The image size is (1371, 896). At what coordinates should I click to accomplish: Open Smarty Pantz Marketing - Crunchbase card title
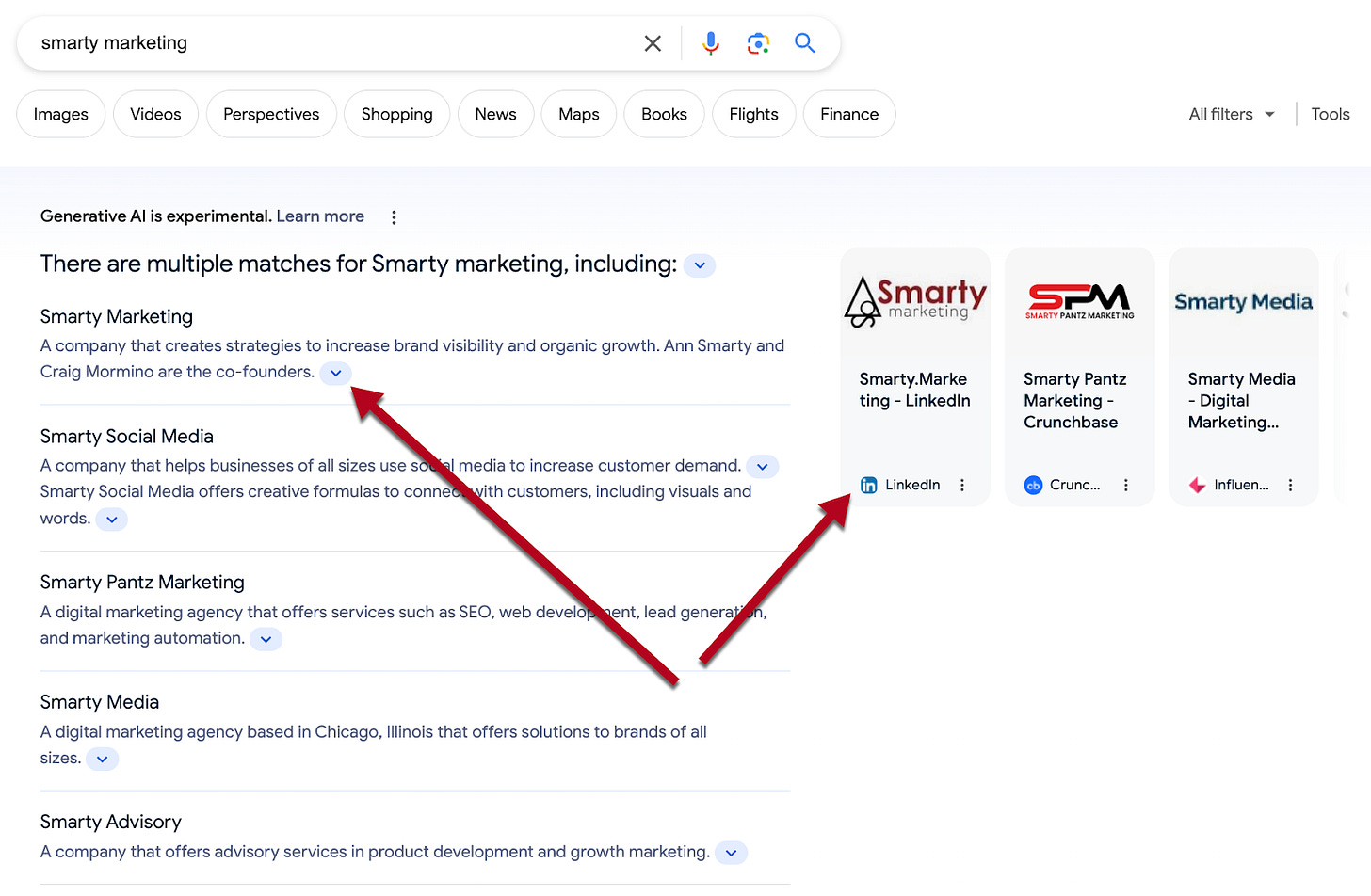(x=1075, y=401)
